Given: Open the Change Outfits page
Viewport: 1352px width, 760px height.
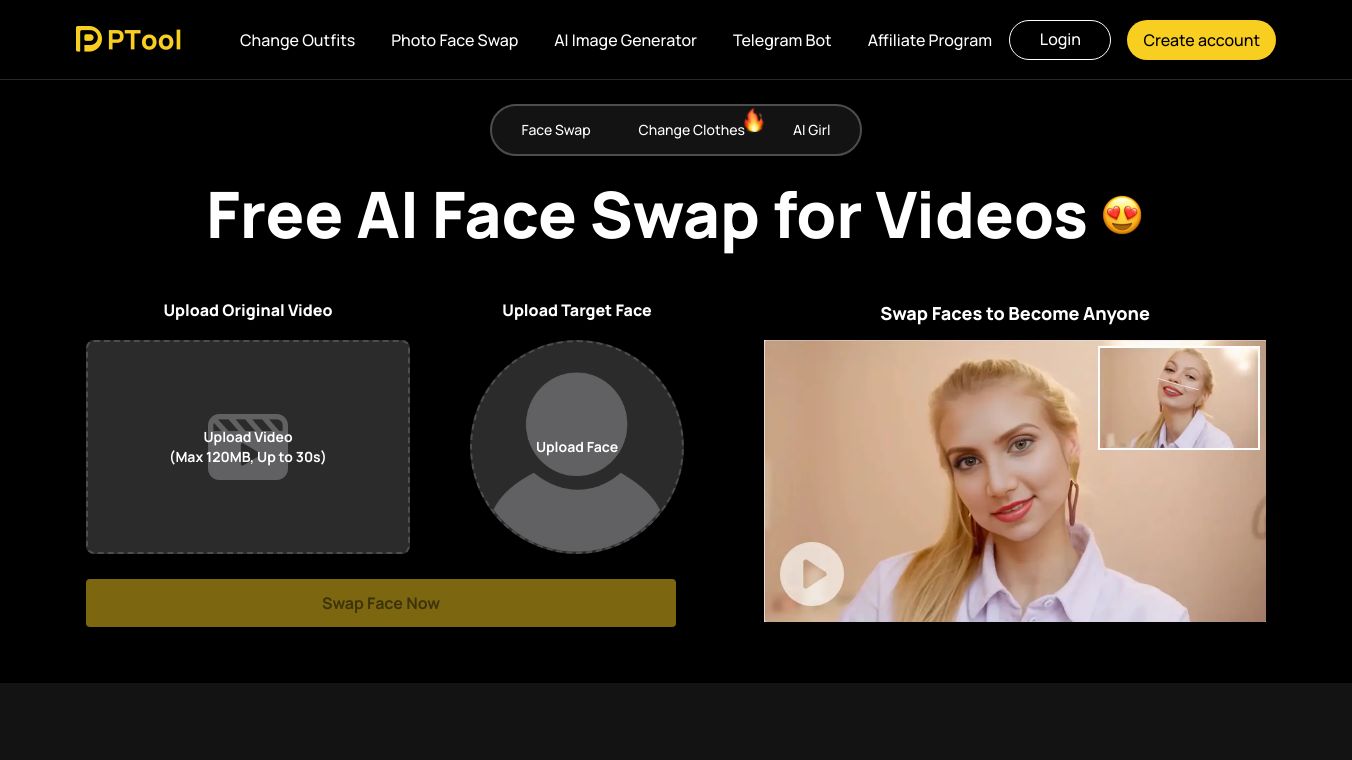Looking at the screenshot, I should coord(297,40).
